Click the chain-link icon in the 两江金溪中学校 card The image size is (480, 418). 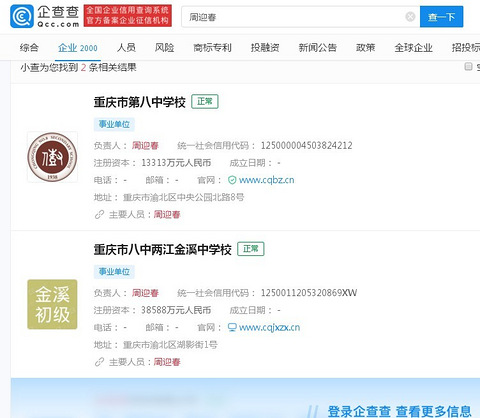tap(99, 362)
